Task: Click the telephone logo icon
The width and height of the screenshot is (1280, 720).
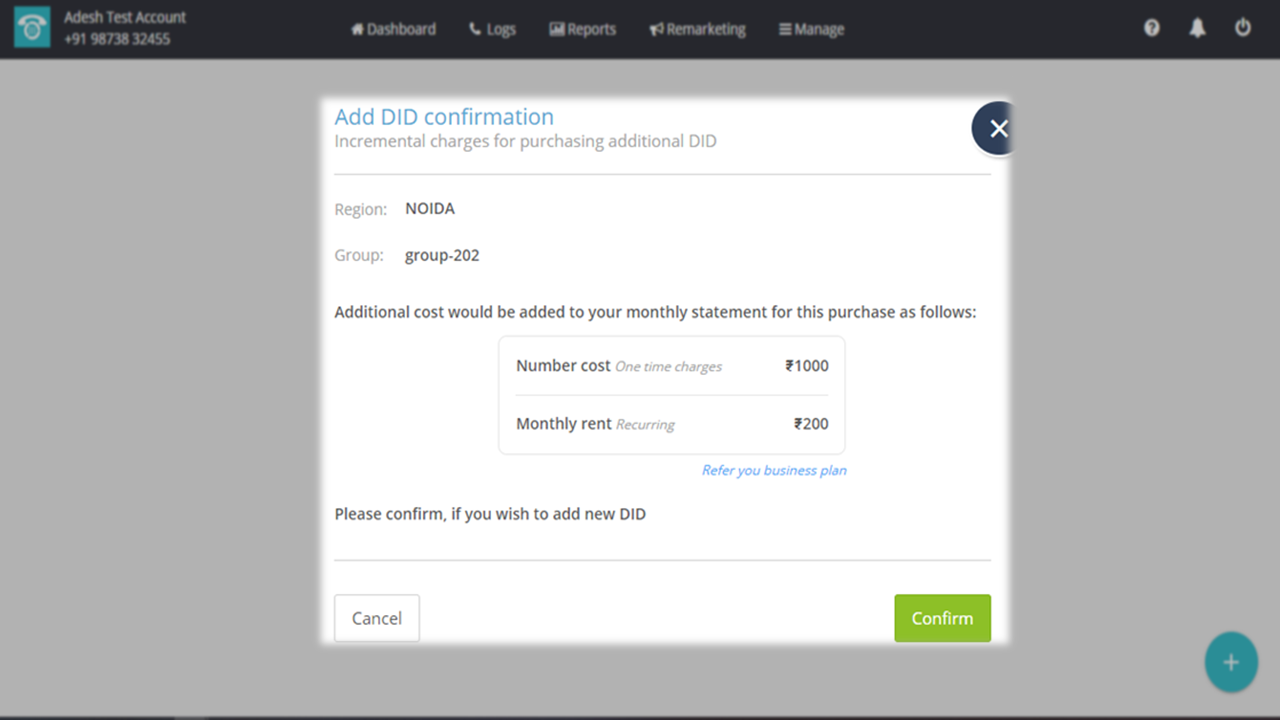Action: tap(32, 28)
